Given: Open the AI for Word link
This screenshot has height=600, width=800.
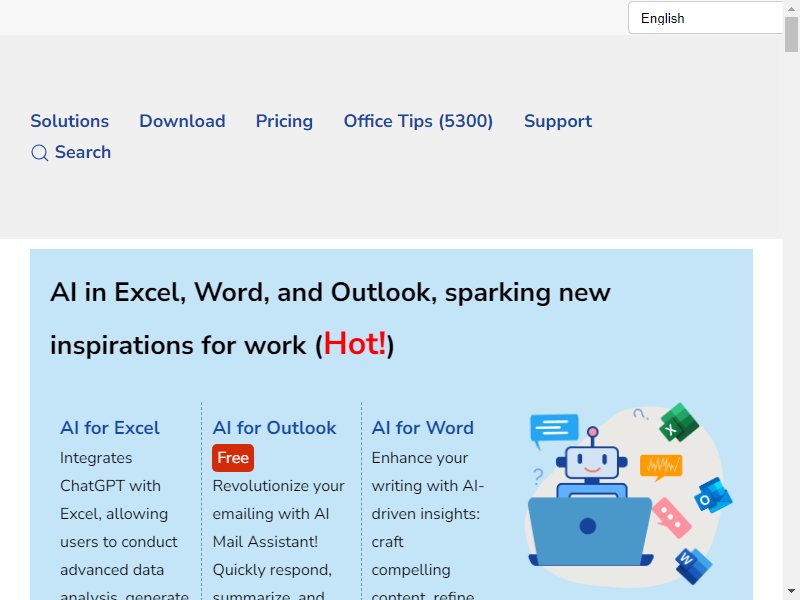Looking at the screenshot, I should 422,428.
